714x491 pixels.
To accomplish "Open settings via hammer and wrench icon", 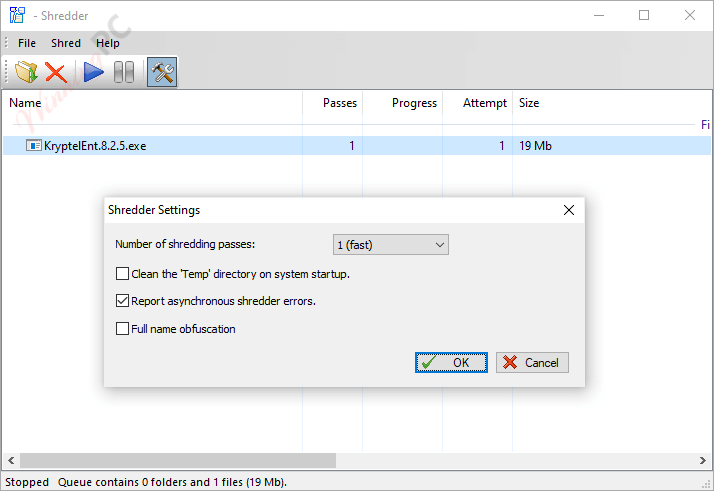I will pyautogui.click(x=162, y=72).
